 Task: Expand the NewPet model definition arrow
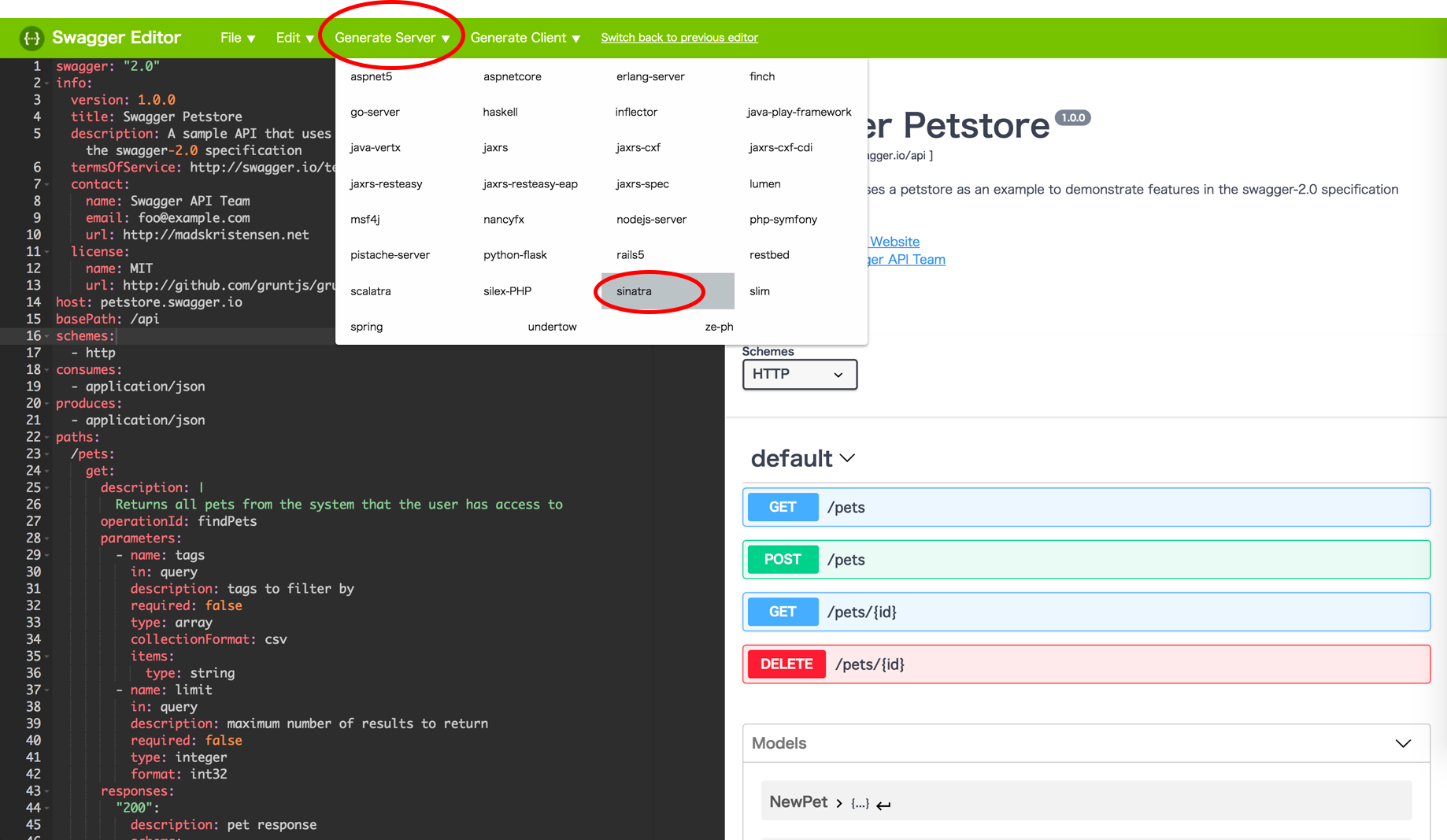click(x=838, y=802)
